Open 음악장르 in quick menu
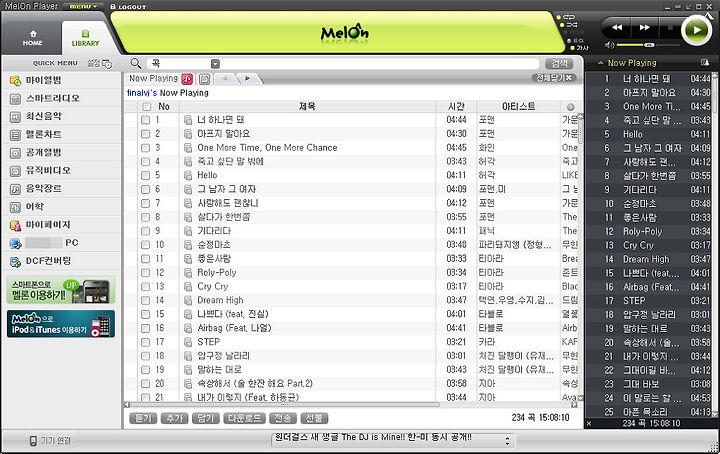 coord(36,188)
